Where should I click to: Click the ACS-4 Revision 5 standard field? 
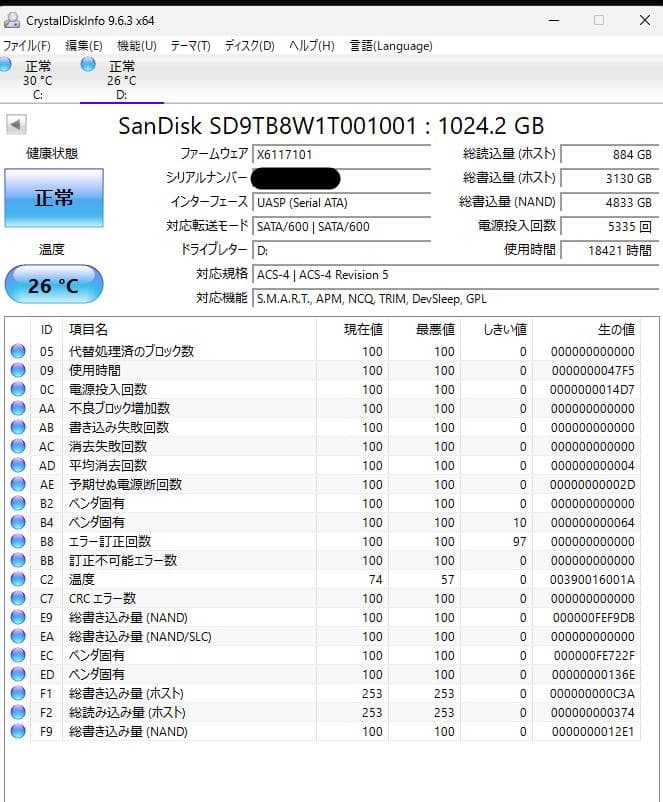(455, 275)
